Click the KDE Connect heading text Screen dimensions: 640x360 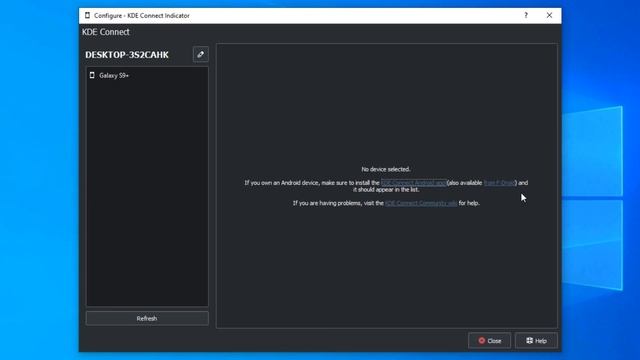coord(106,32)
